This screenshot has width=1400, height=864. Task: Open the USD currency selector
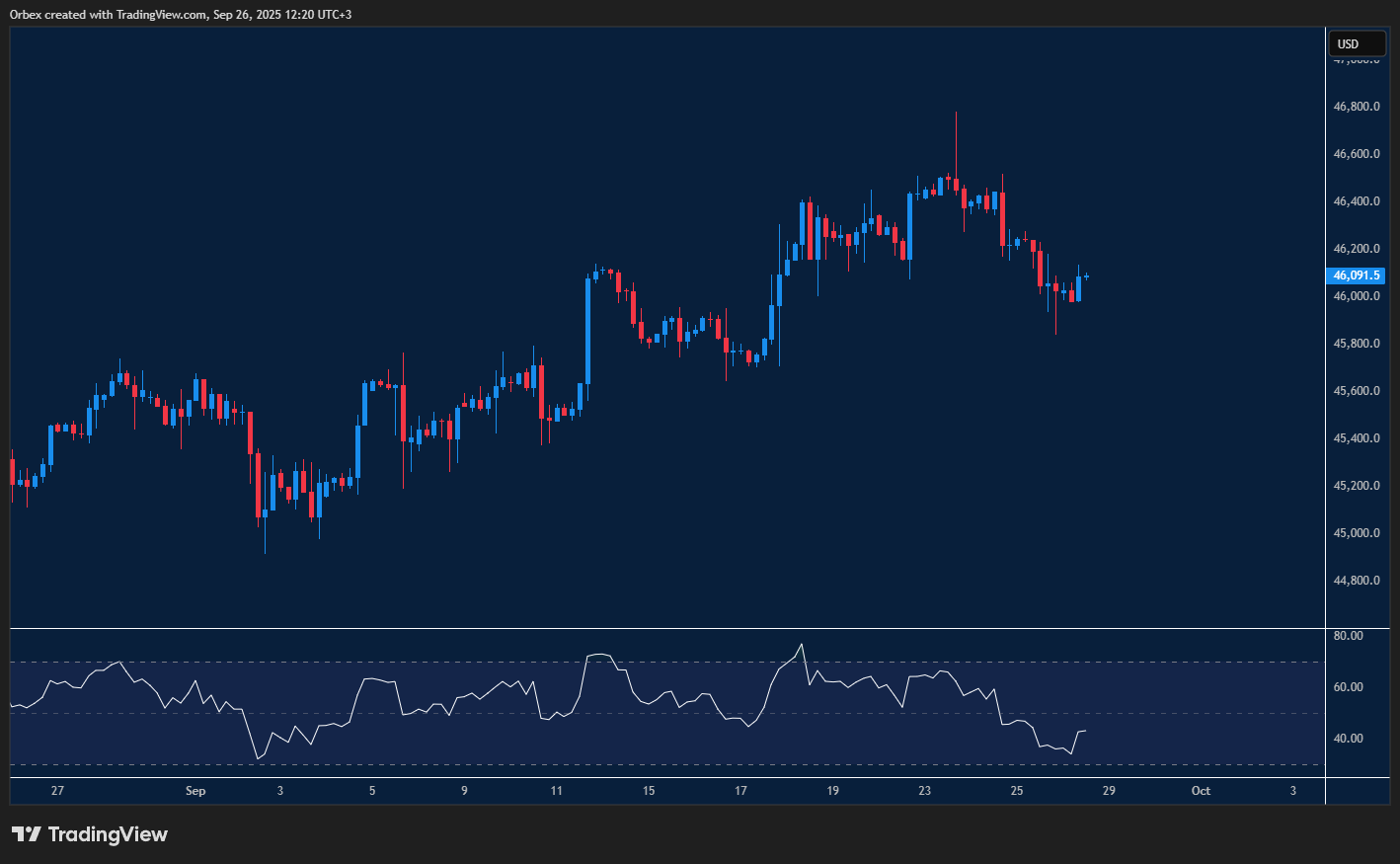[1357, 43]
